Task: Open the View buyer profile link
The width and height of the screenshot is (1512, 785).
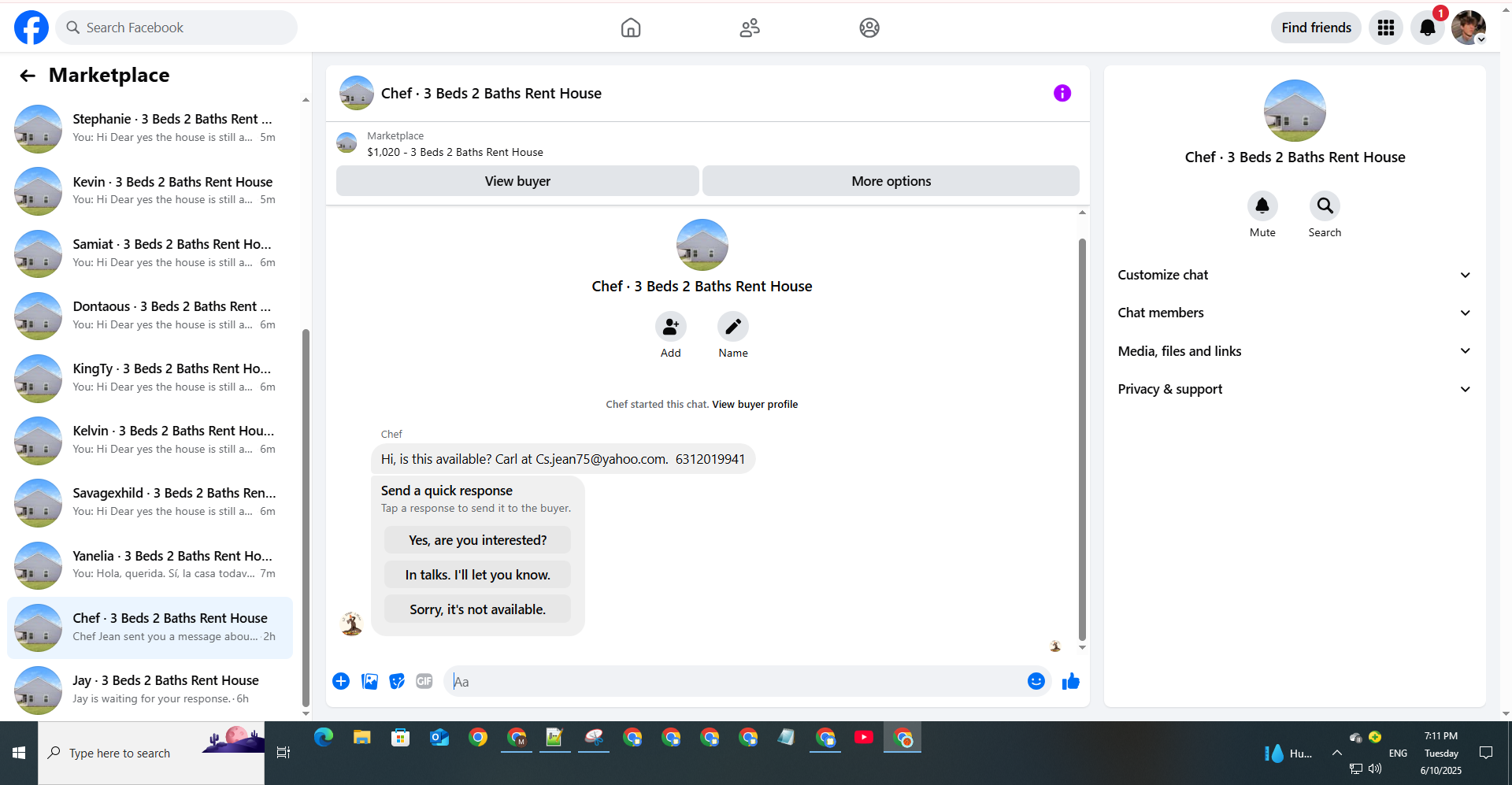Action: click(x=754, y=405)
